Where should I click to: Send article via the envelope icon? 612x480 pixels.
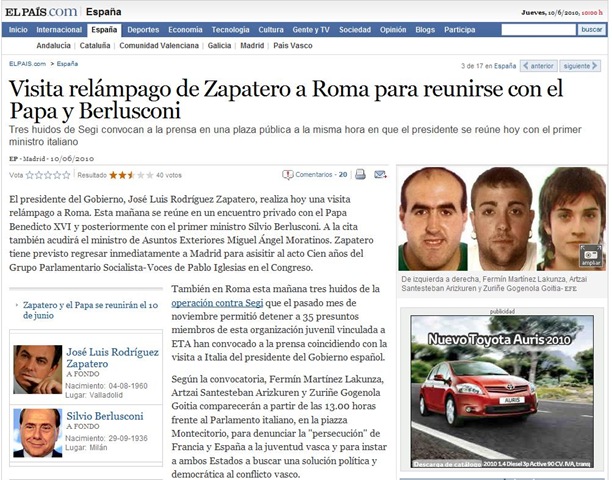(x=380, y=174)
